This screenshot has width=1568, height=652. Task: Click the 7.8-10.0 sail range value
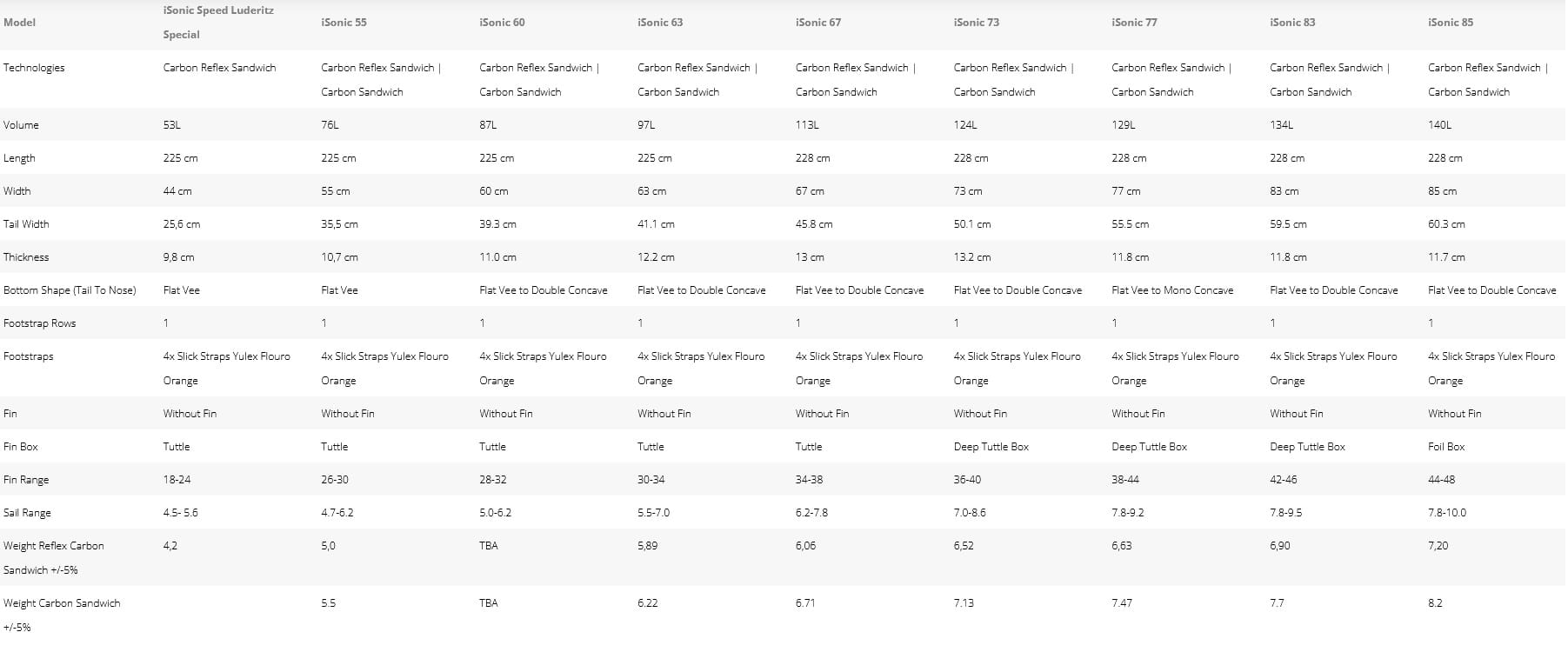(1446, 513)
